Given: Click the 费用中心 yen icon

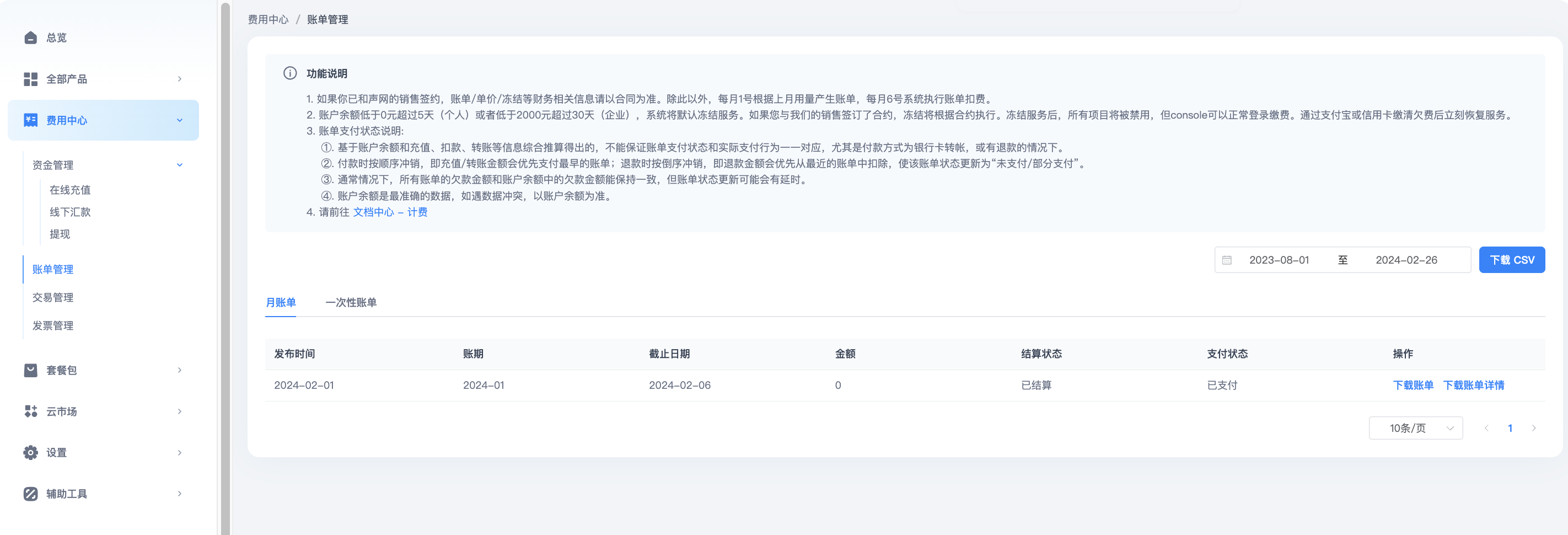Looking at the screenshot, I should (x=30, y=120).
